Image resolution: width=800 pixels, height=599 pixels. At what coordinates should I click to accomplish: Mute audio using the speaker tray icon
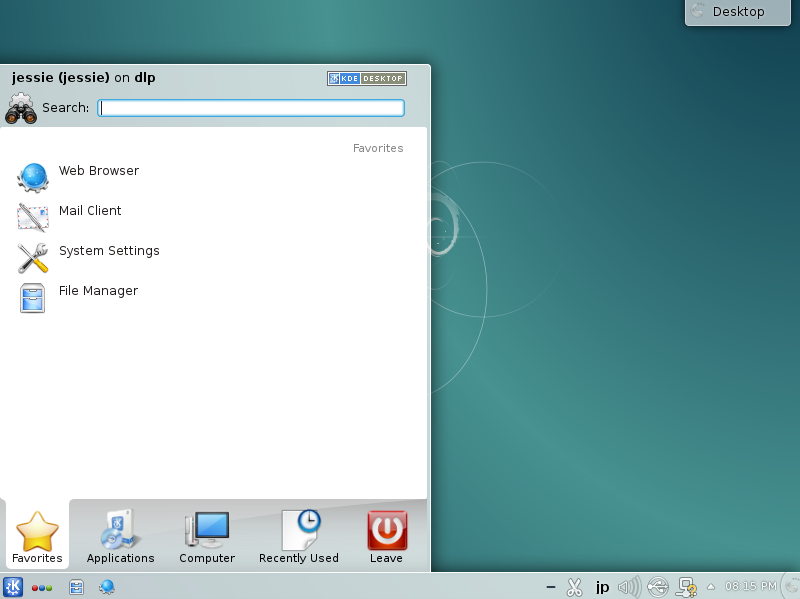pyautogui.click(x=628, y=587)
